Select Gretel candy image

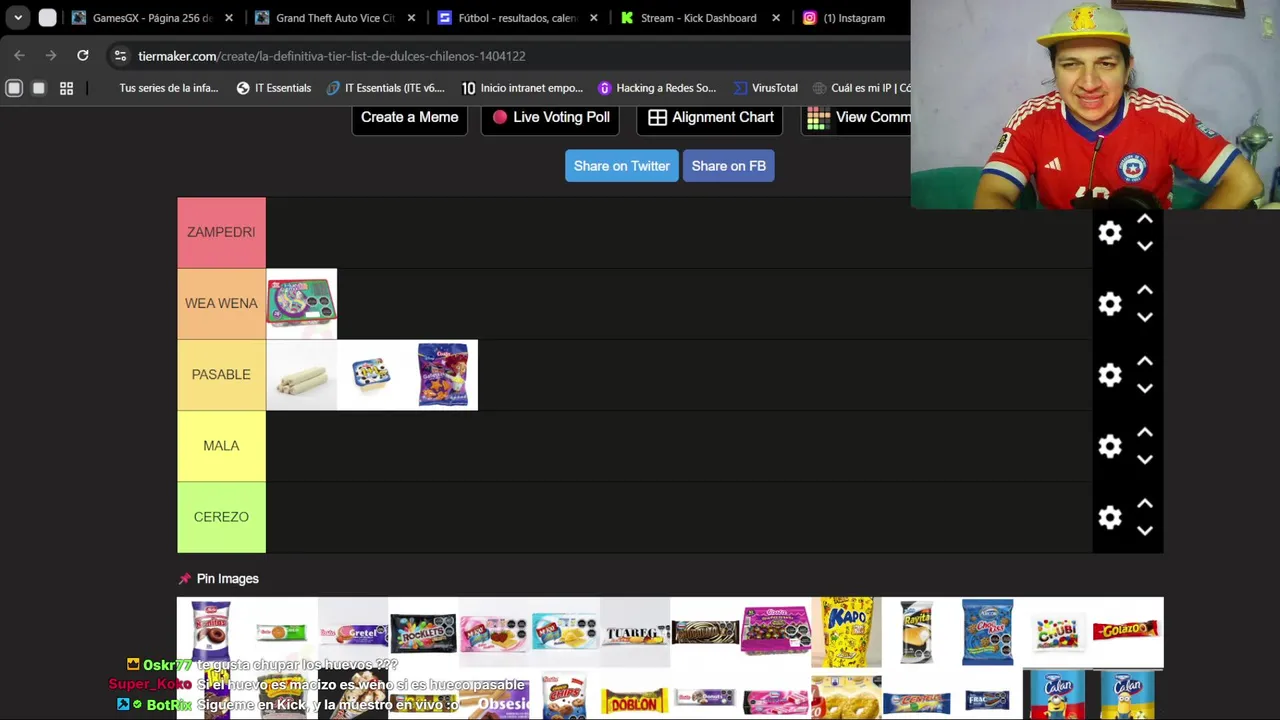pos(352,633)
